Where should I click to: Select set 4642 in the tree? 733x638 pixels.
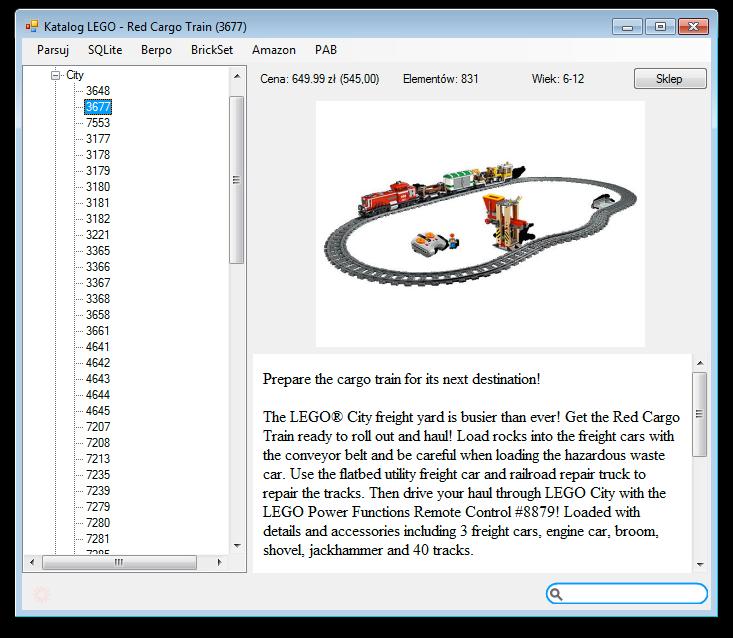pos(98,363)
